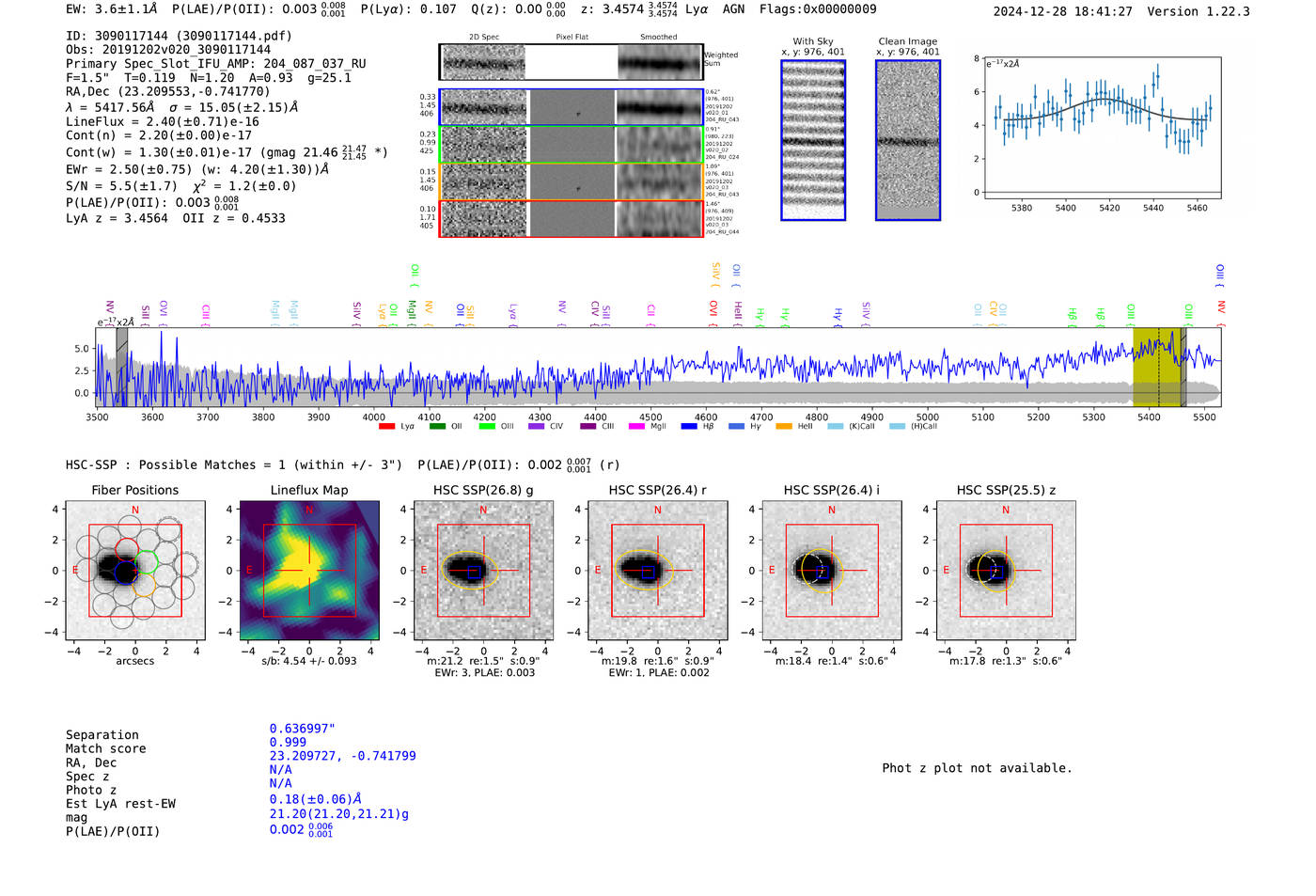
Task: Click the Est LyA rest-EW value "0.18(±0.06)Å"
Action: tap(316, 799)
